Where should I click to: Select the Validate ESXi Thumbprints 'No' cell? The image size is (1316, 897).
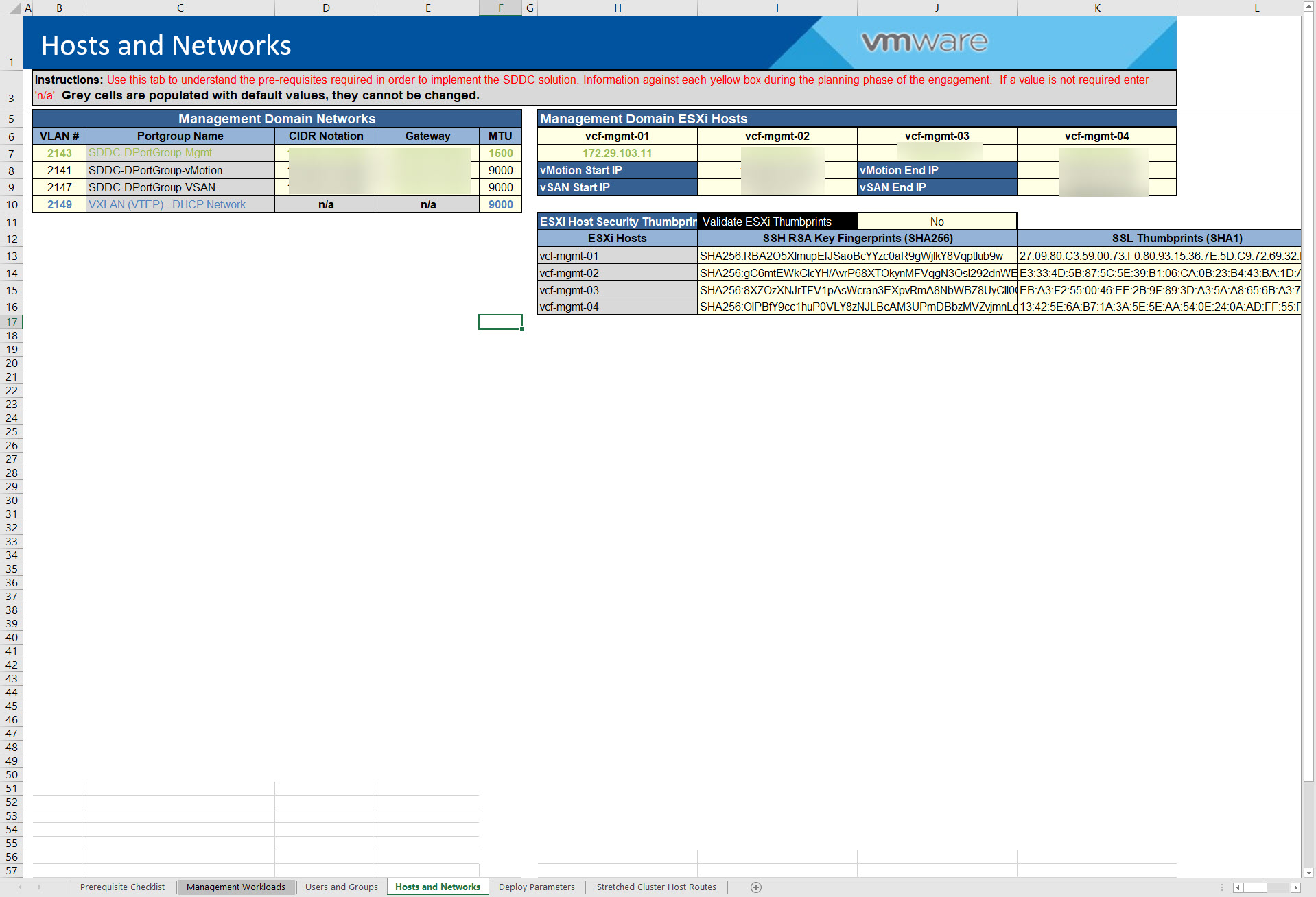coord(937,222)
